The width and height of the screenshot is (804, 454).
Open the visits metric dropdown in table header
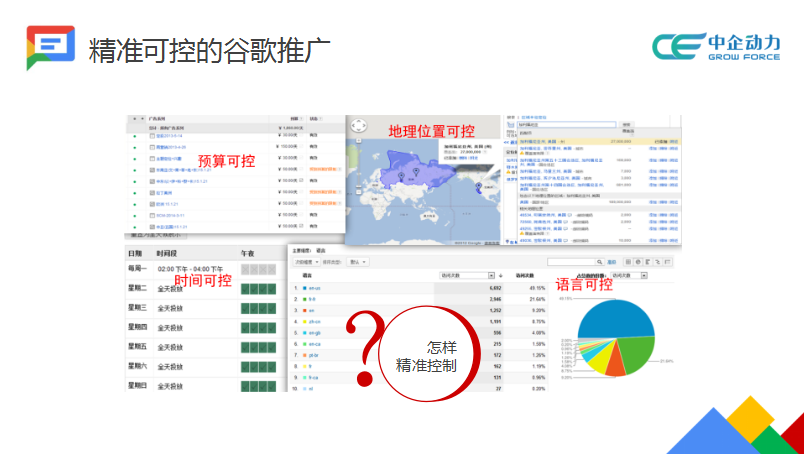pos(467,275)
